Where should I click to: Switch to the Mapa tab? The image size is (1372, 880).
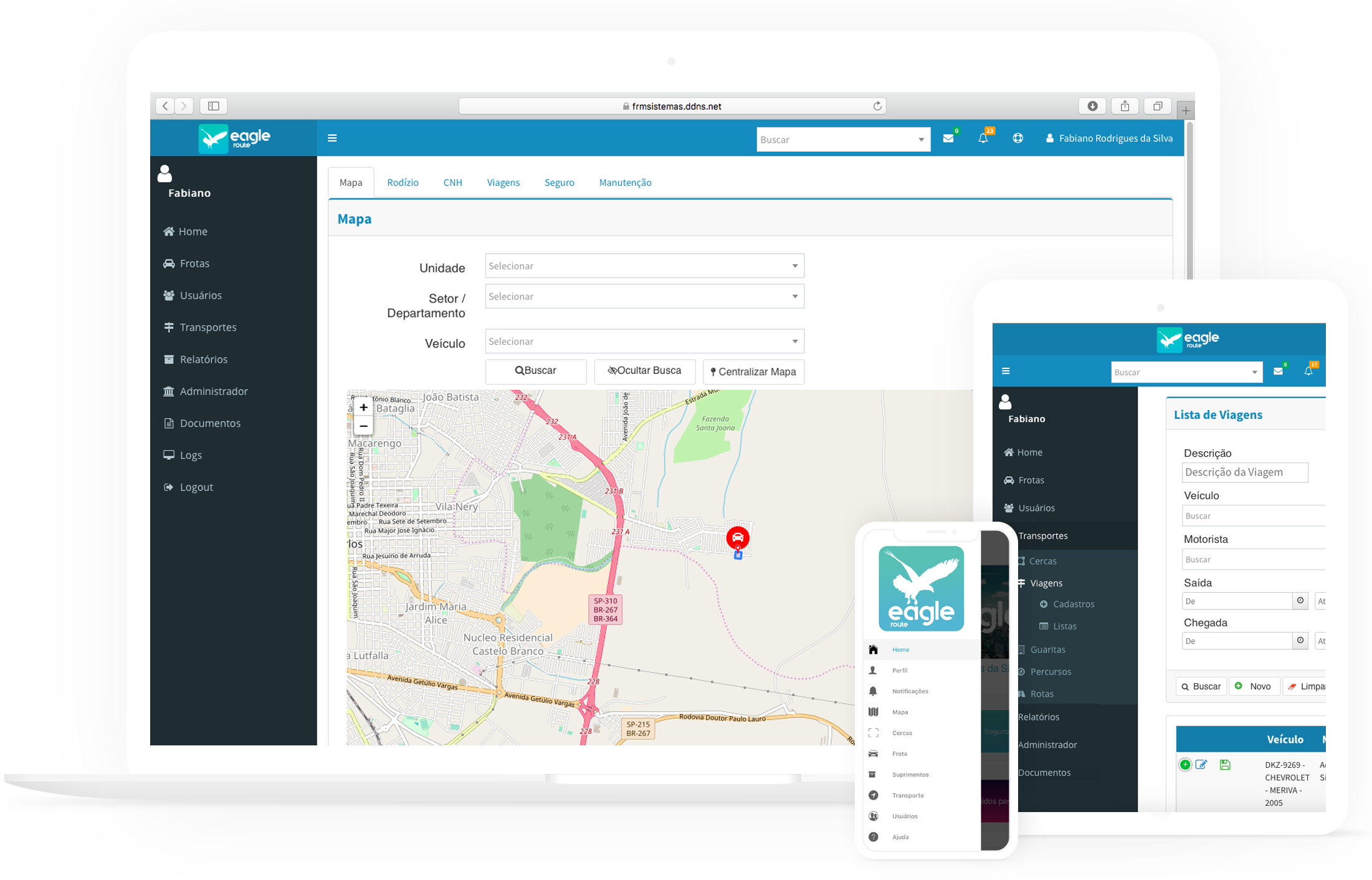[351, 183]
